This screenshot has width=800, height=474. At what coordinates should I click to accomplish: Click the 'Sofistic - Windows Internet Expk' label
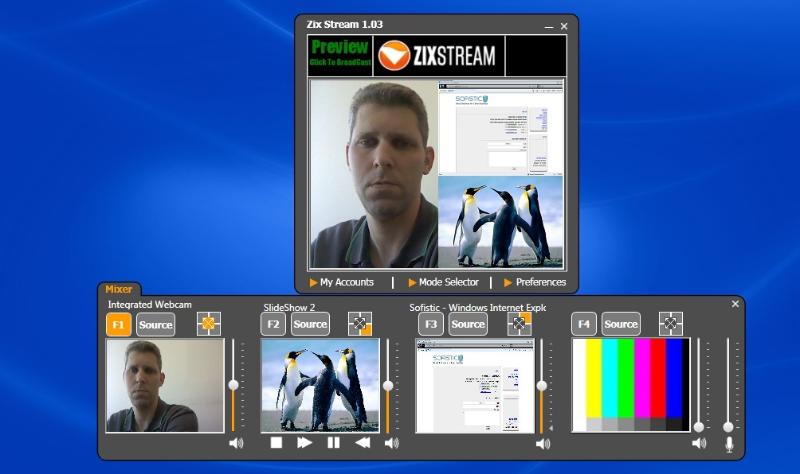(478, 308)
